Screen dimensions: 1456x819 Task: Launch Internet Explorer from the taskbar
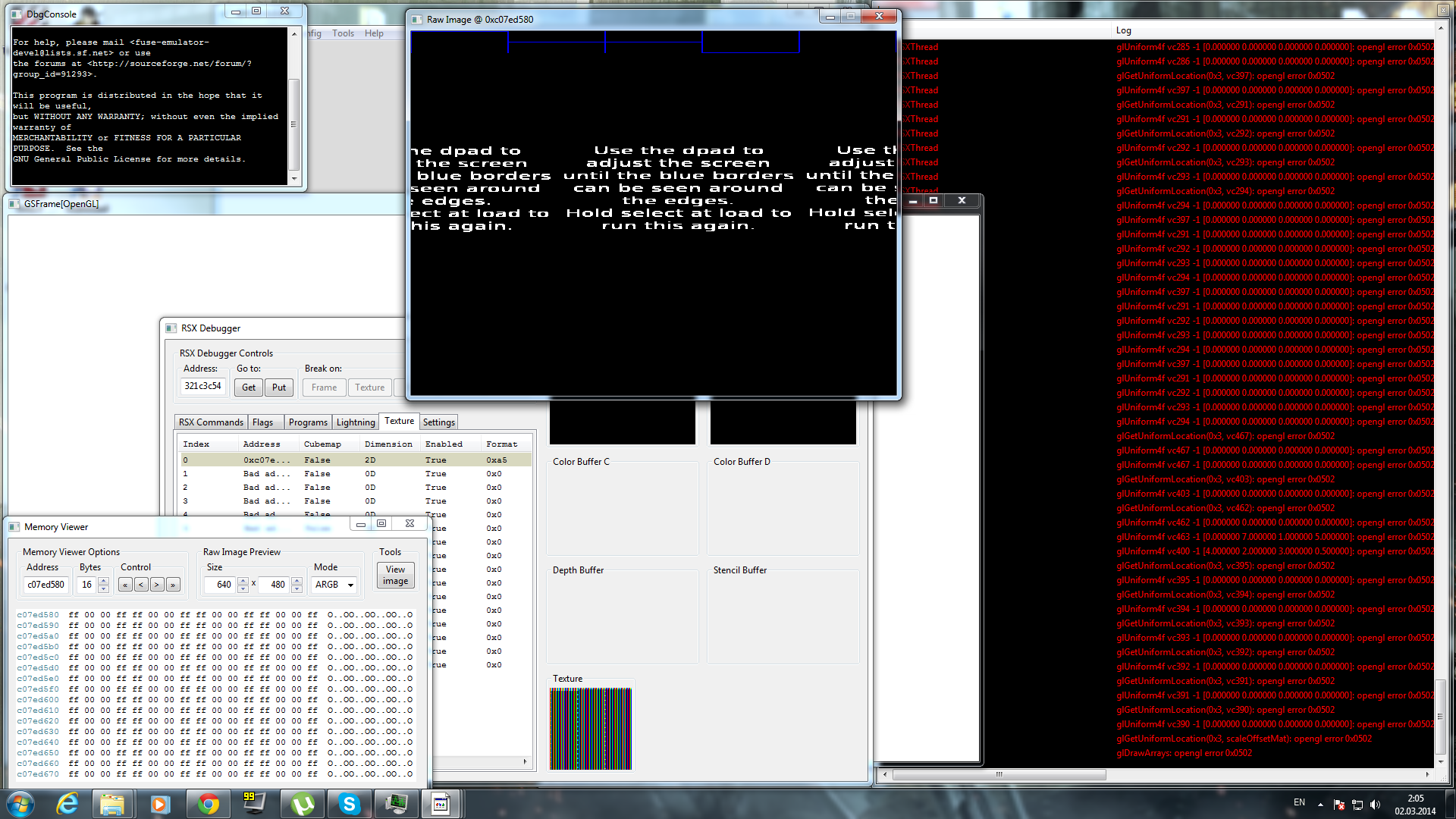coord(67,804)
